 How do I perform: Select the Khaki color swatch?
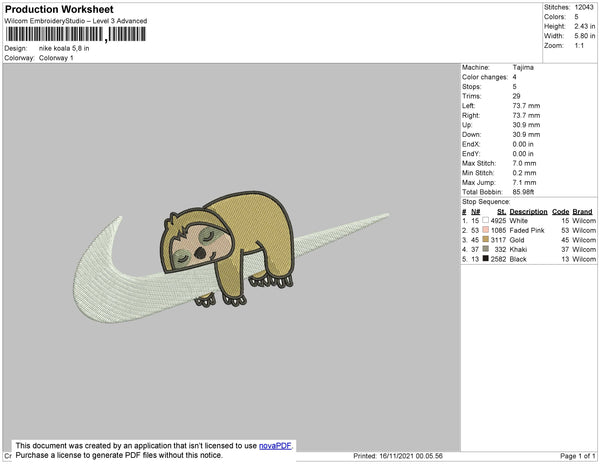pos(486,249)
